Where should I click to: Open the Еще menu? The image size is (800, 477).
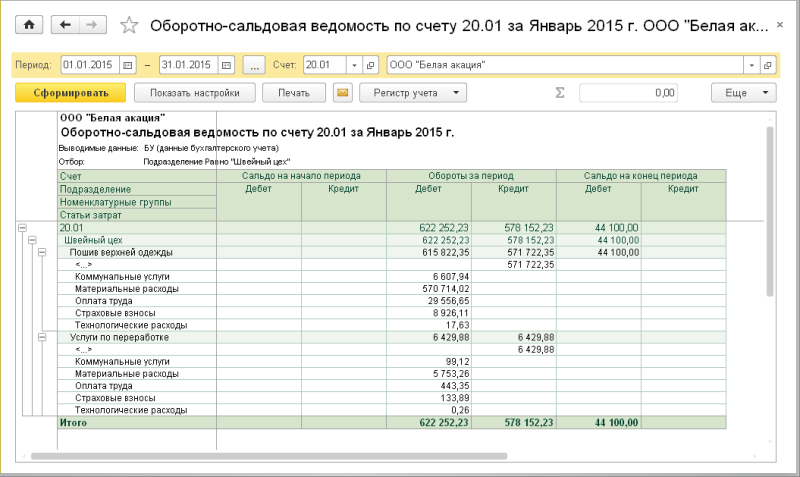[x=744, y=93]
